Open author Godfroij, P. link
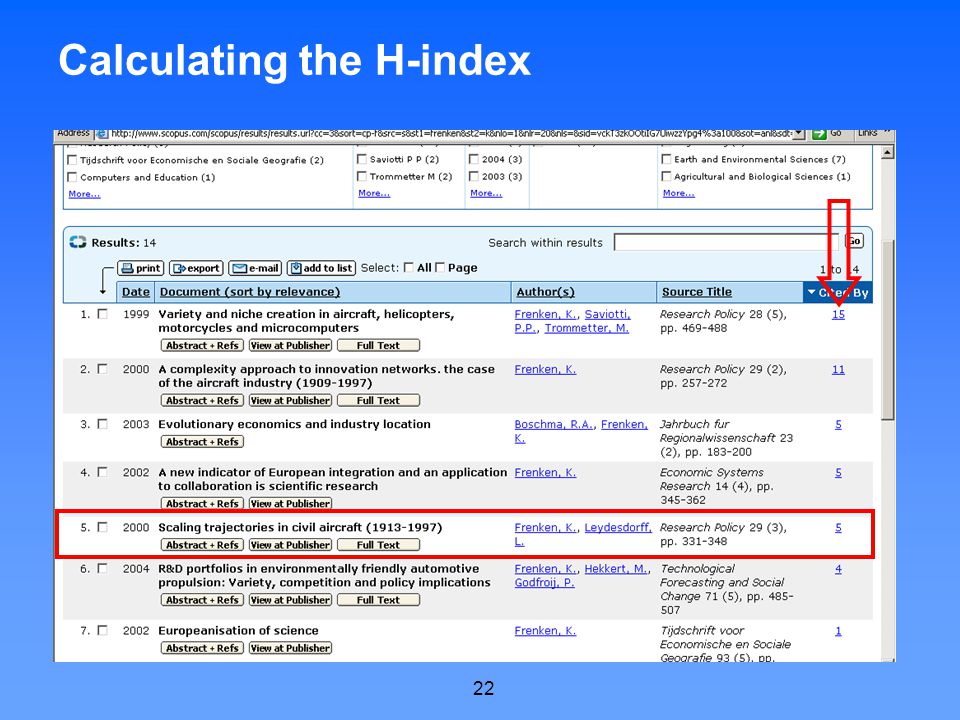 [x=544, y=583]
